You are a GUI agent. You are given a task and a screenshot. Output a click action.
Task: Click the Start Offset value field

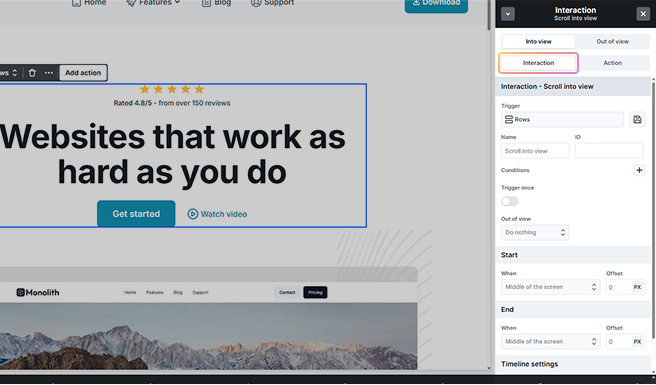click(618, 287)
